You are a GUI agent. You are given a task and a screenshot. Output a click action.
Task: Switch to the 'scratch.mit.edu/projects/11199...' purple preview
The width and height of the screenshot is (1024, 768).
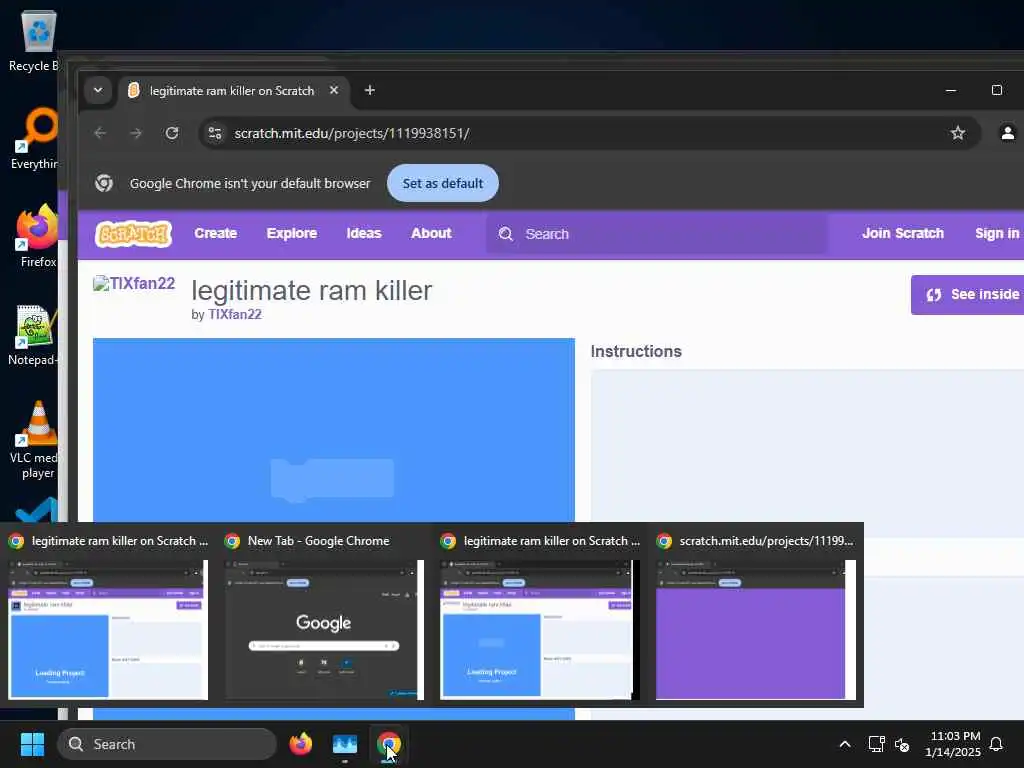(756, 630)
